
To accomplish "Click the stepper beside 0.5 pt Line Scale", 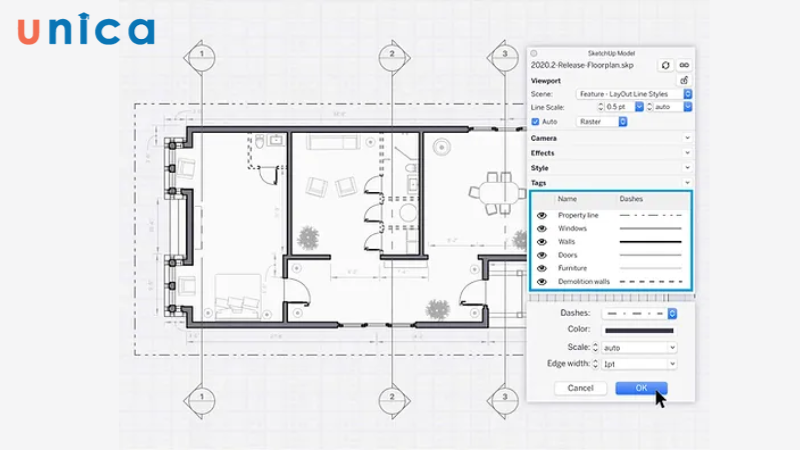I will pos(601,107).
